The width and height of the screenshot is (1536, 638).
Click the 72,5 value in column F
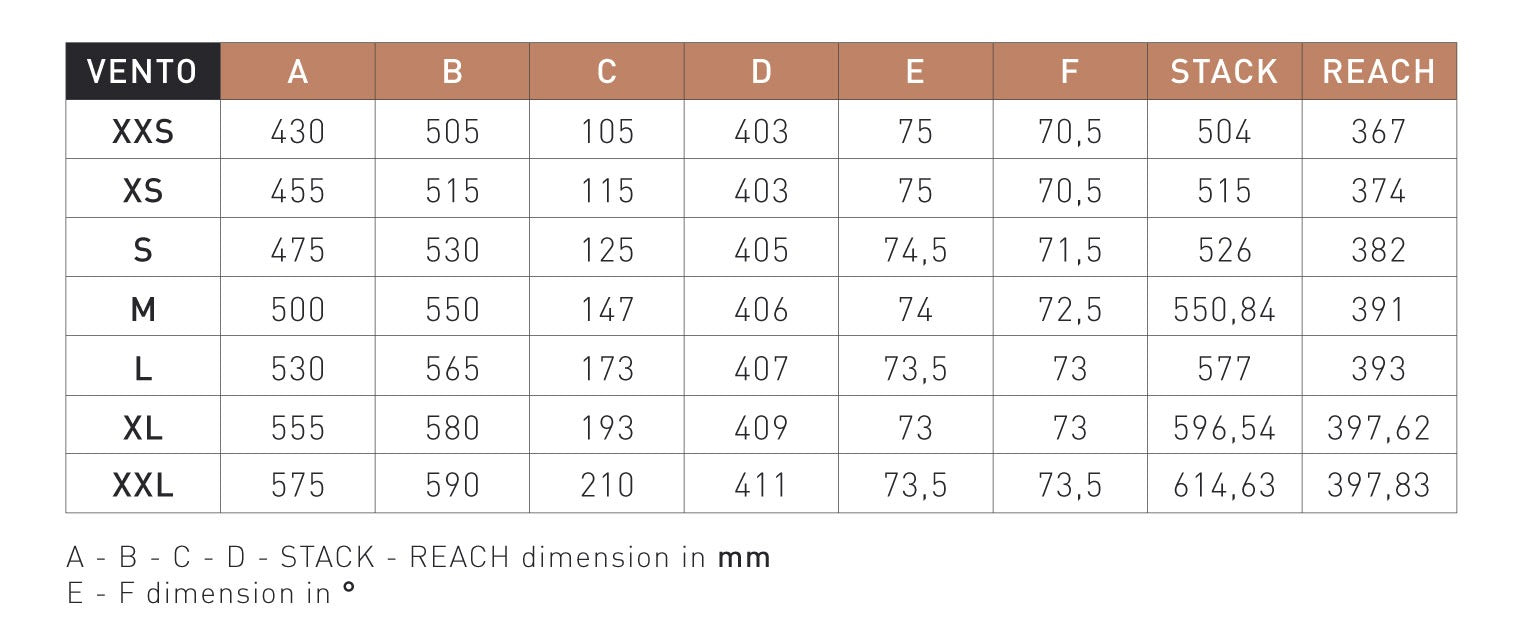(1070, 309)
